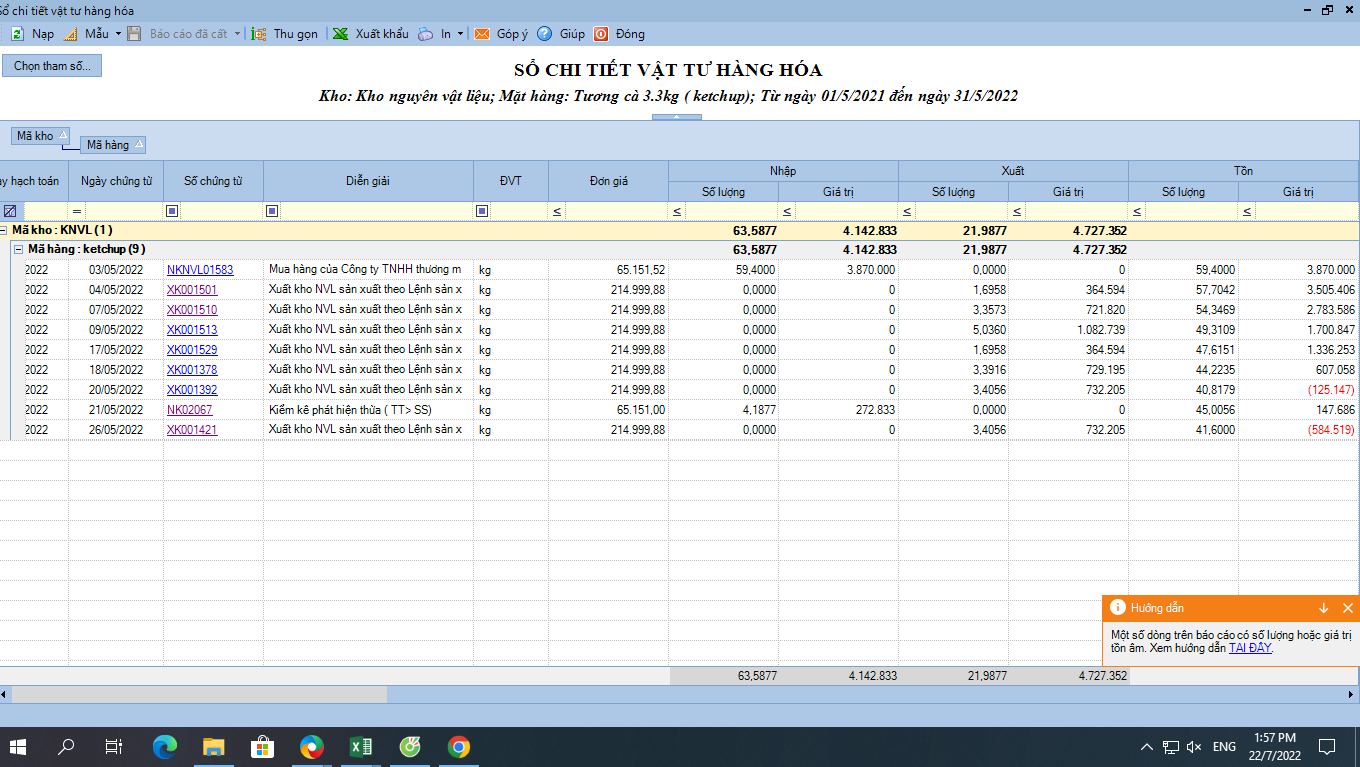
Task: Click horizontal scrollbar thumb
Action: coord(199,693)
